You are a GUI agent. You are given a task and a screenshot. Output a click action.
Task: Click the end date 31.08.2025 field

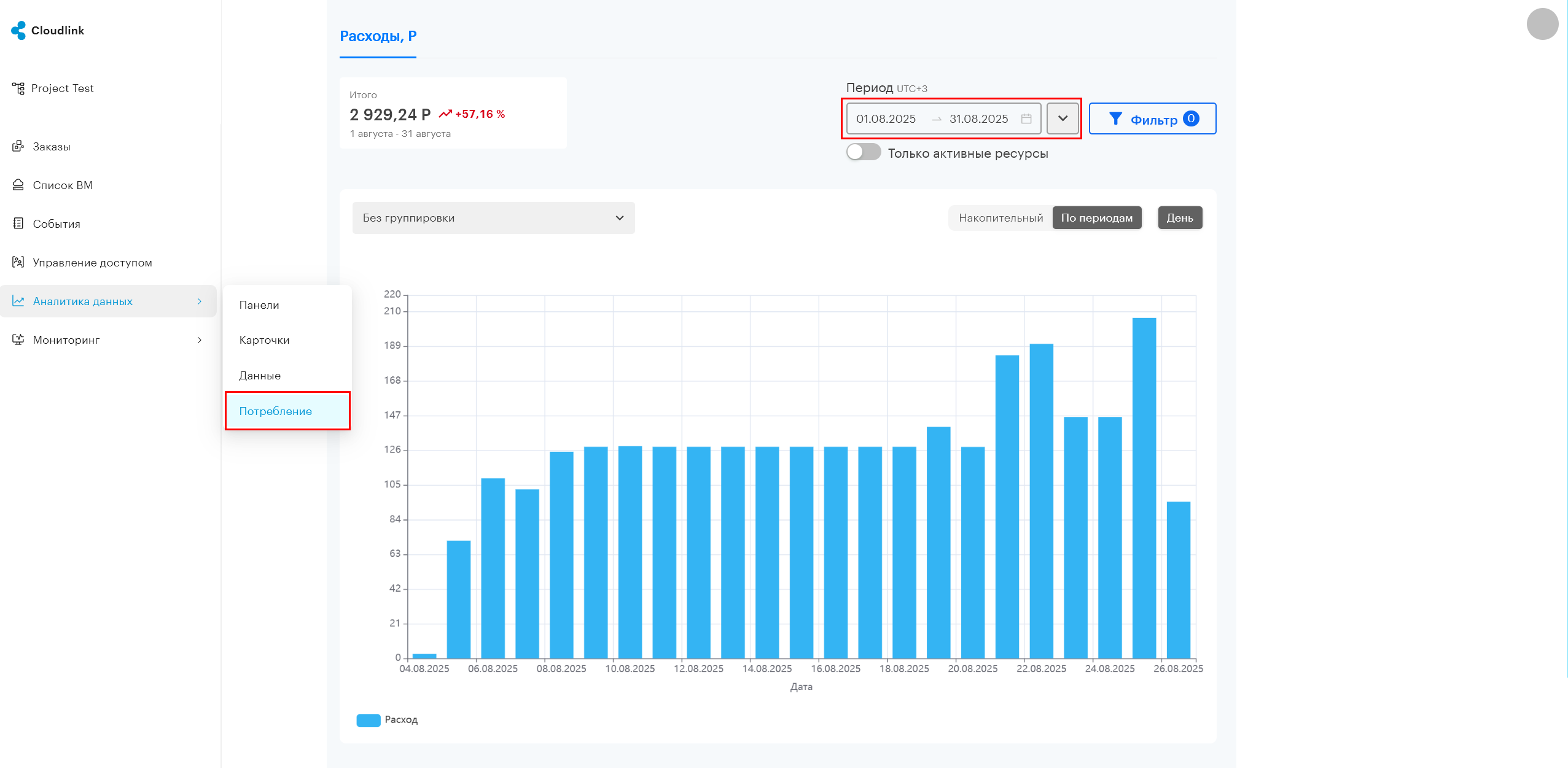pos(978,118)
